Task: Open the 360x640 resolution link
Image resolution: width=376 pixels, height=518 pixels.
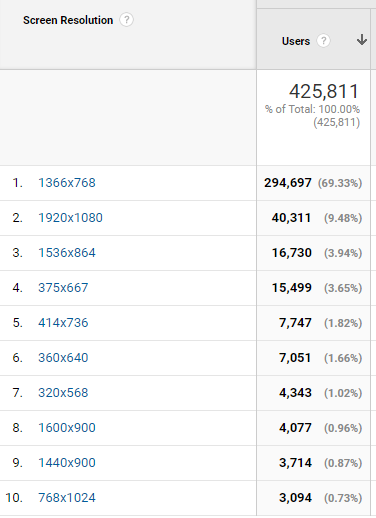Action: (63, 358)
